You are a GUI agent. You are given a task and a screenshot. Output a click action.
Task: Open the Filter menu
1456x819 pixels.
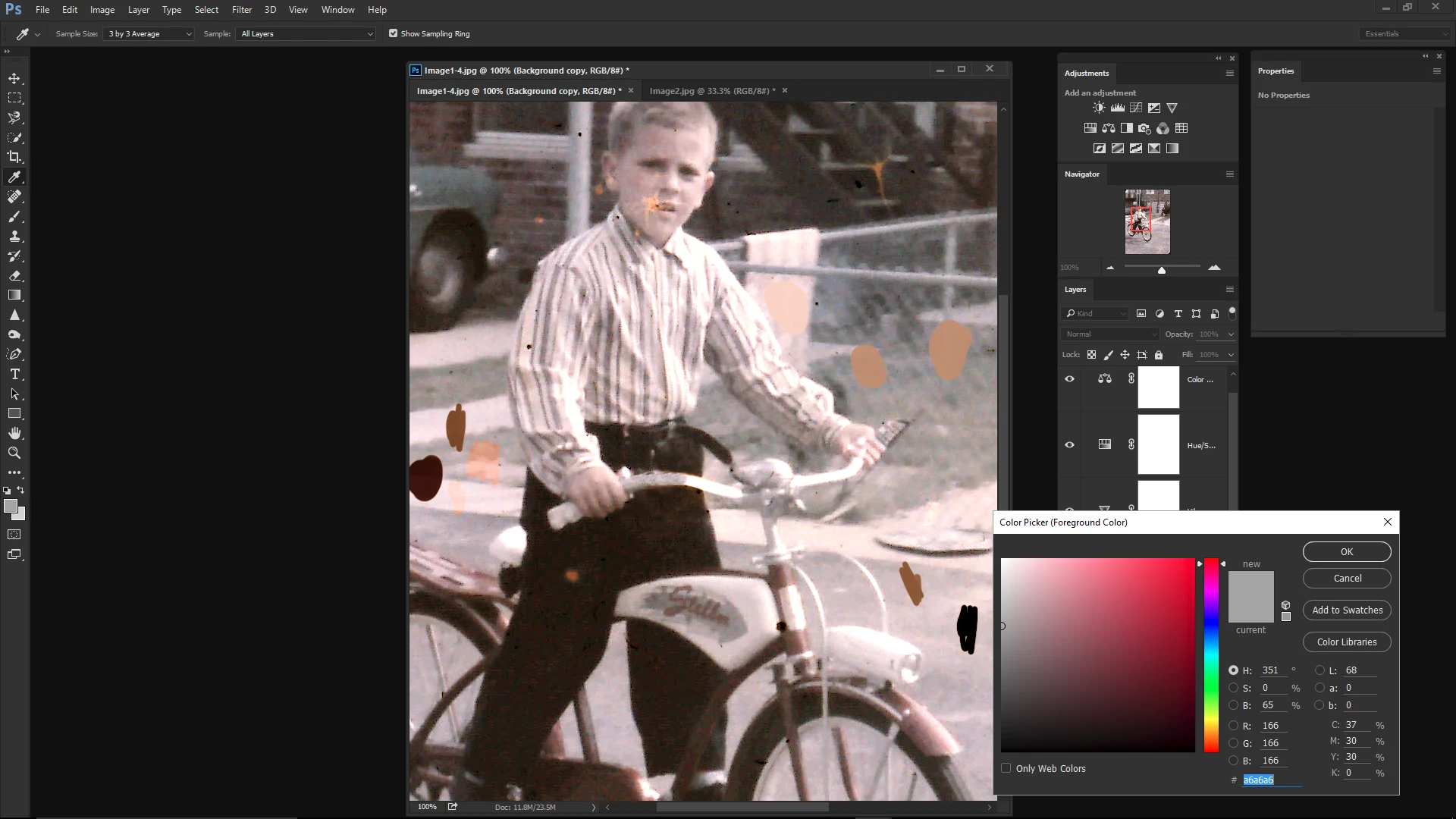coord(242,10)
